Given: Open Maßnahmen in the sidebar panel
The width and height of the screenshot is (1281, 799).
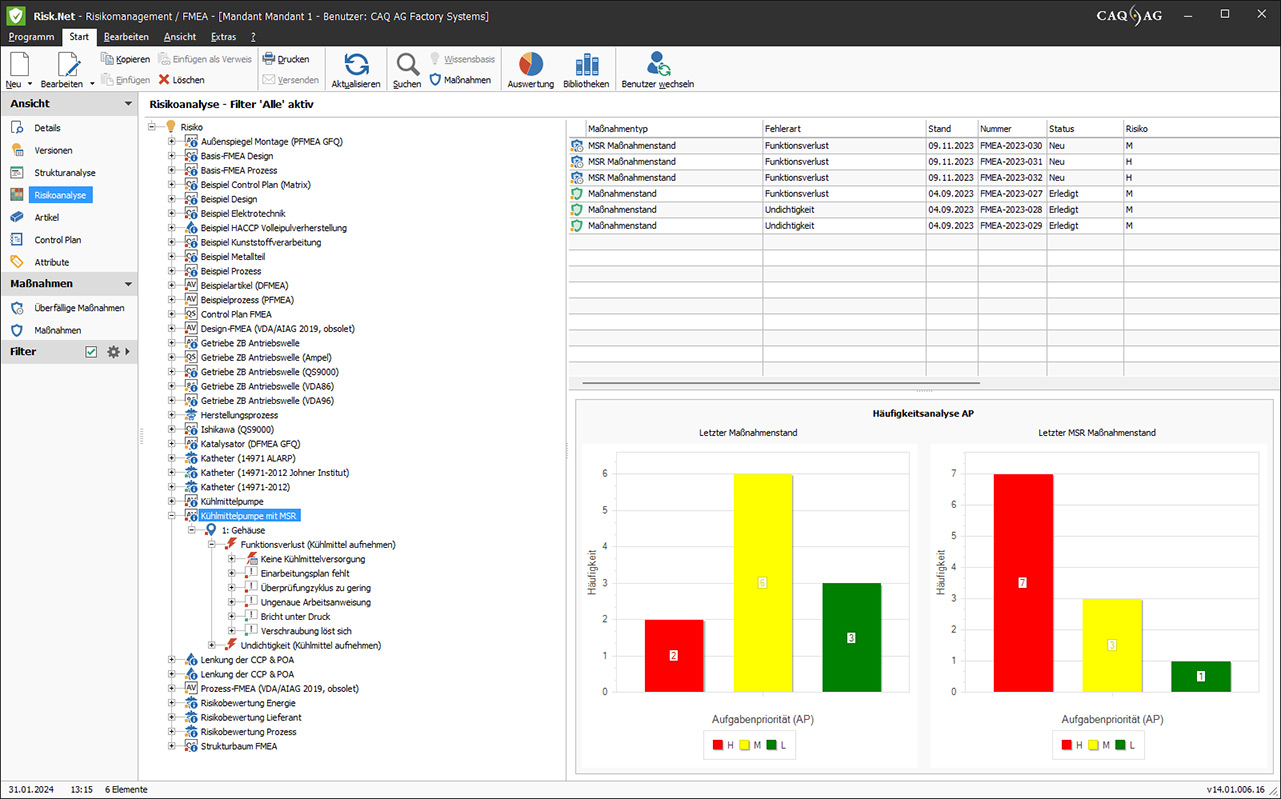Looking at the screenshot, I should point(58,330).
